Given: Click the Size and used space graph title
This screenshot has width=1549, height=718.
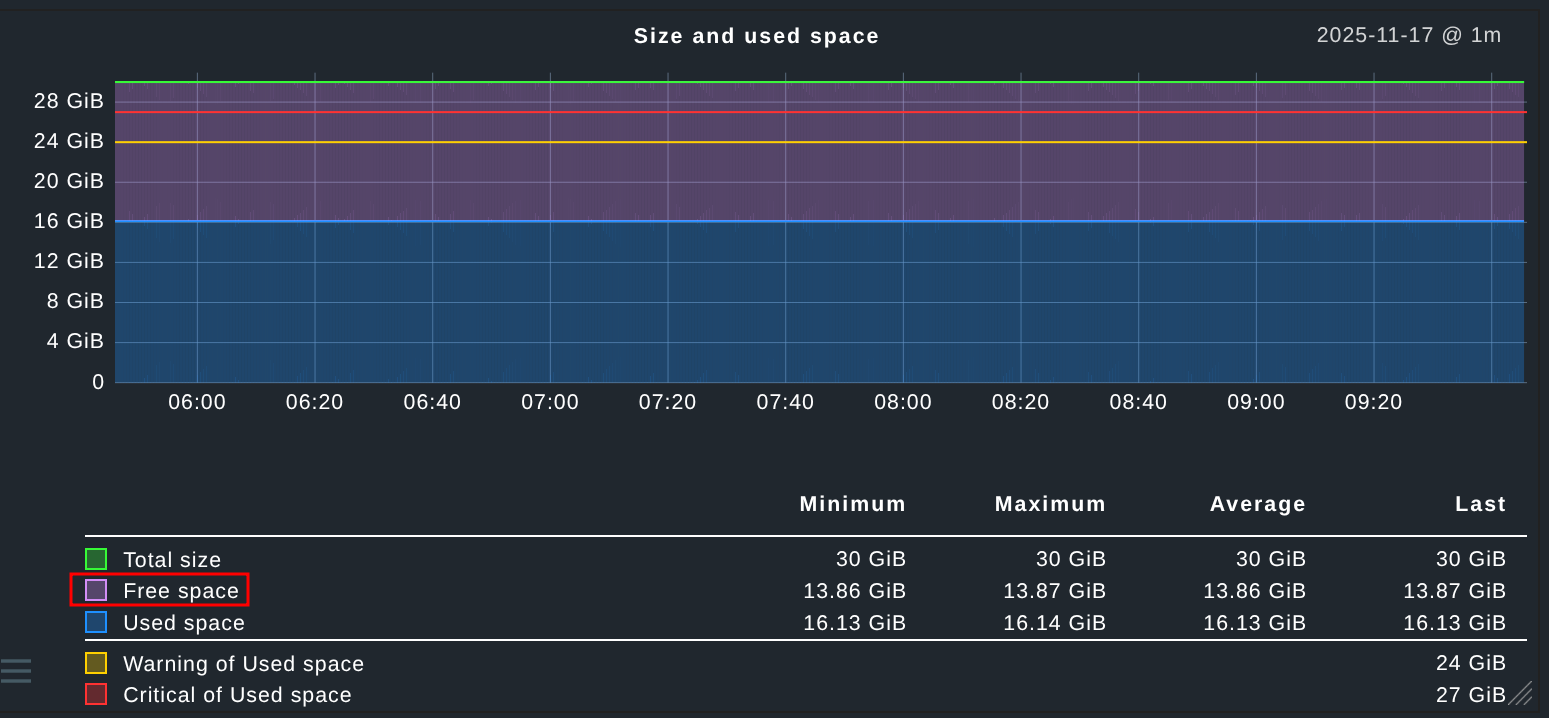Looking at the screenshot, I should click(x=756, y=36).
